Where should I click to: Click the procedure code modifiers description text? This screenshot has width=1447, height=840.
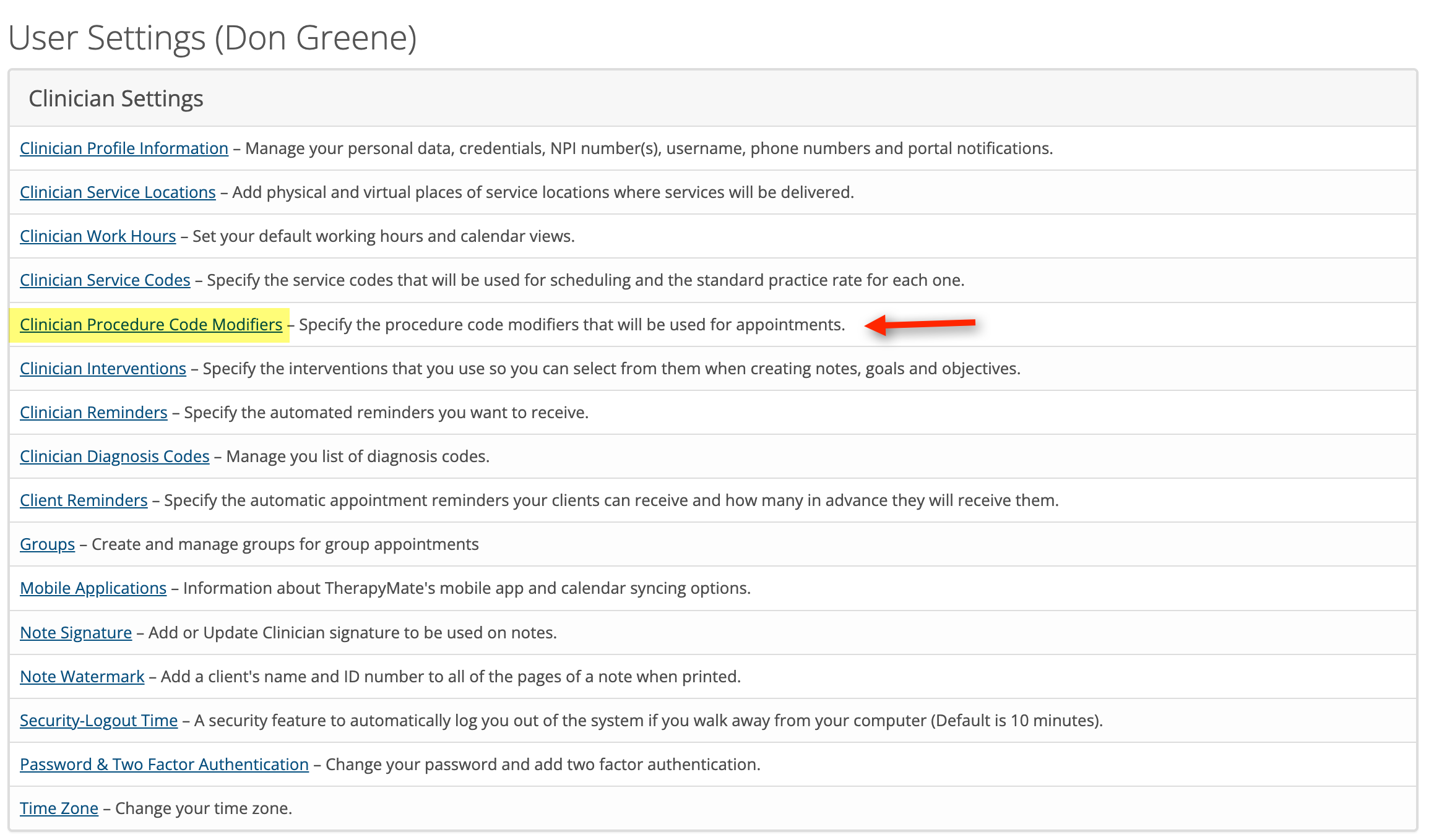click(x=571, y=325)
